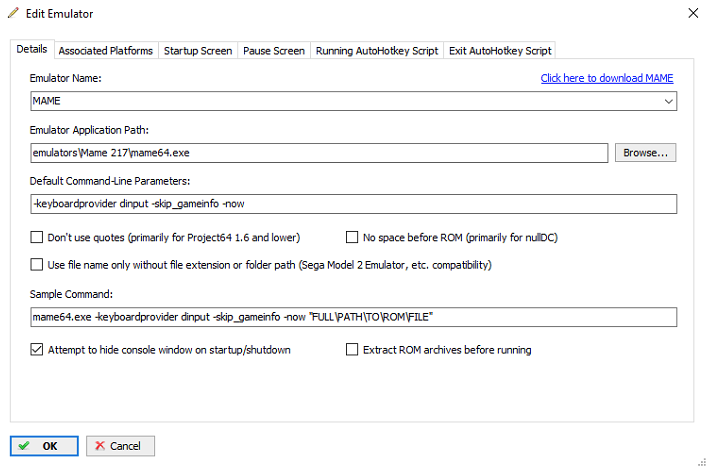Confirm with the OK button
706x466 pixels.
tap(44, 446)
